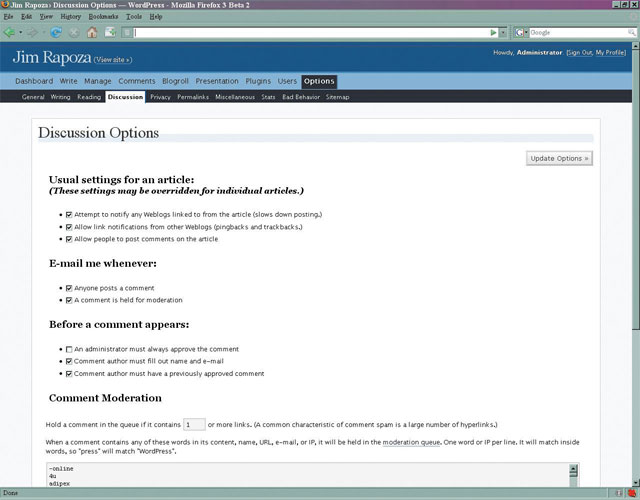
Task: Click the Stop loading icon
Action: tap(74, 33)
